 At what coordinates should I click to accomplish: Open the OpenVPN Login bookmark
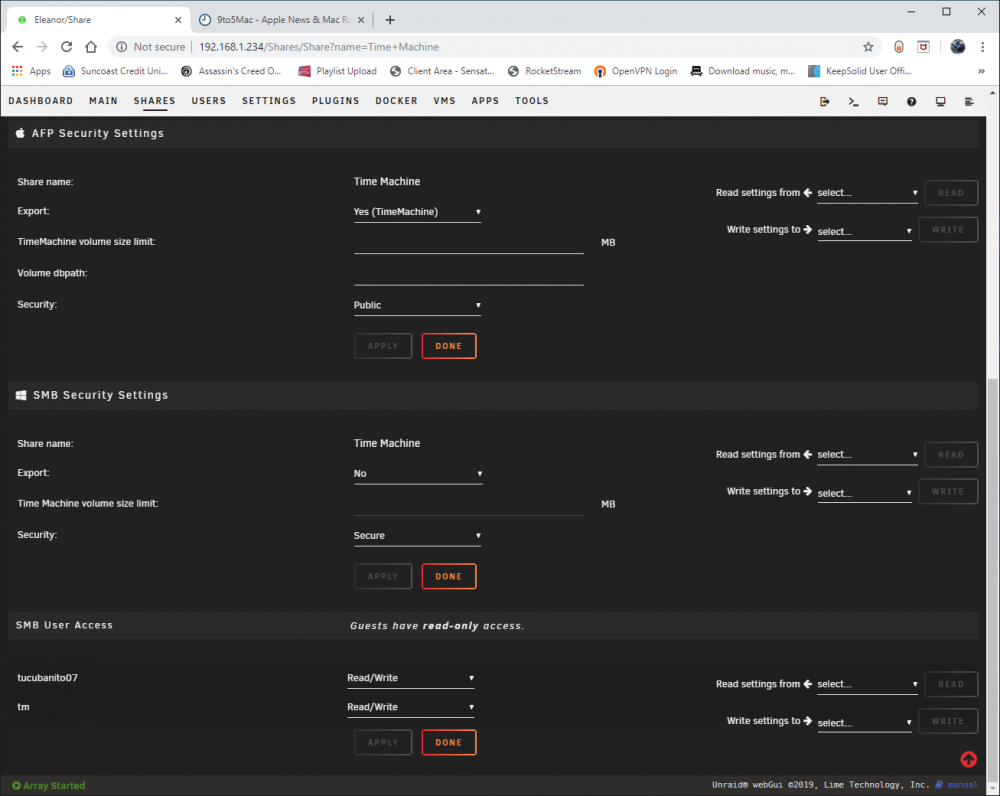click(635, 71)
